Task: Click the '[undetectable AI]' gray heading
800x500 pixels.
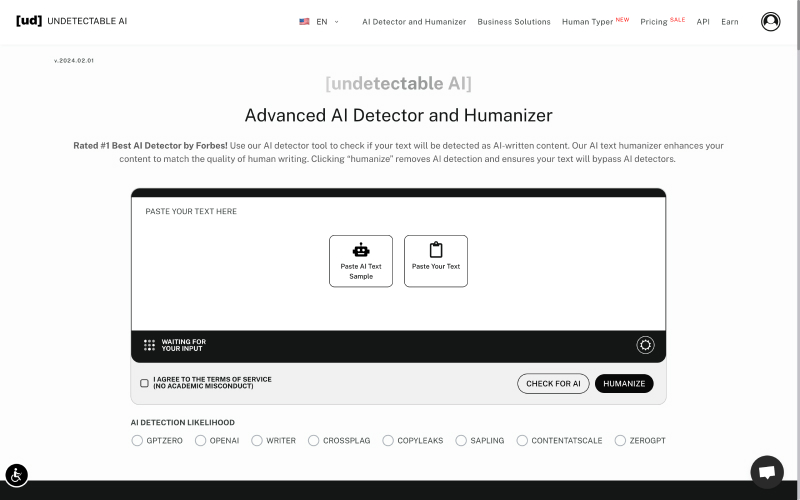Action: click(x=398, y=83)
